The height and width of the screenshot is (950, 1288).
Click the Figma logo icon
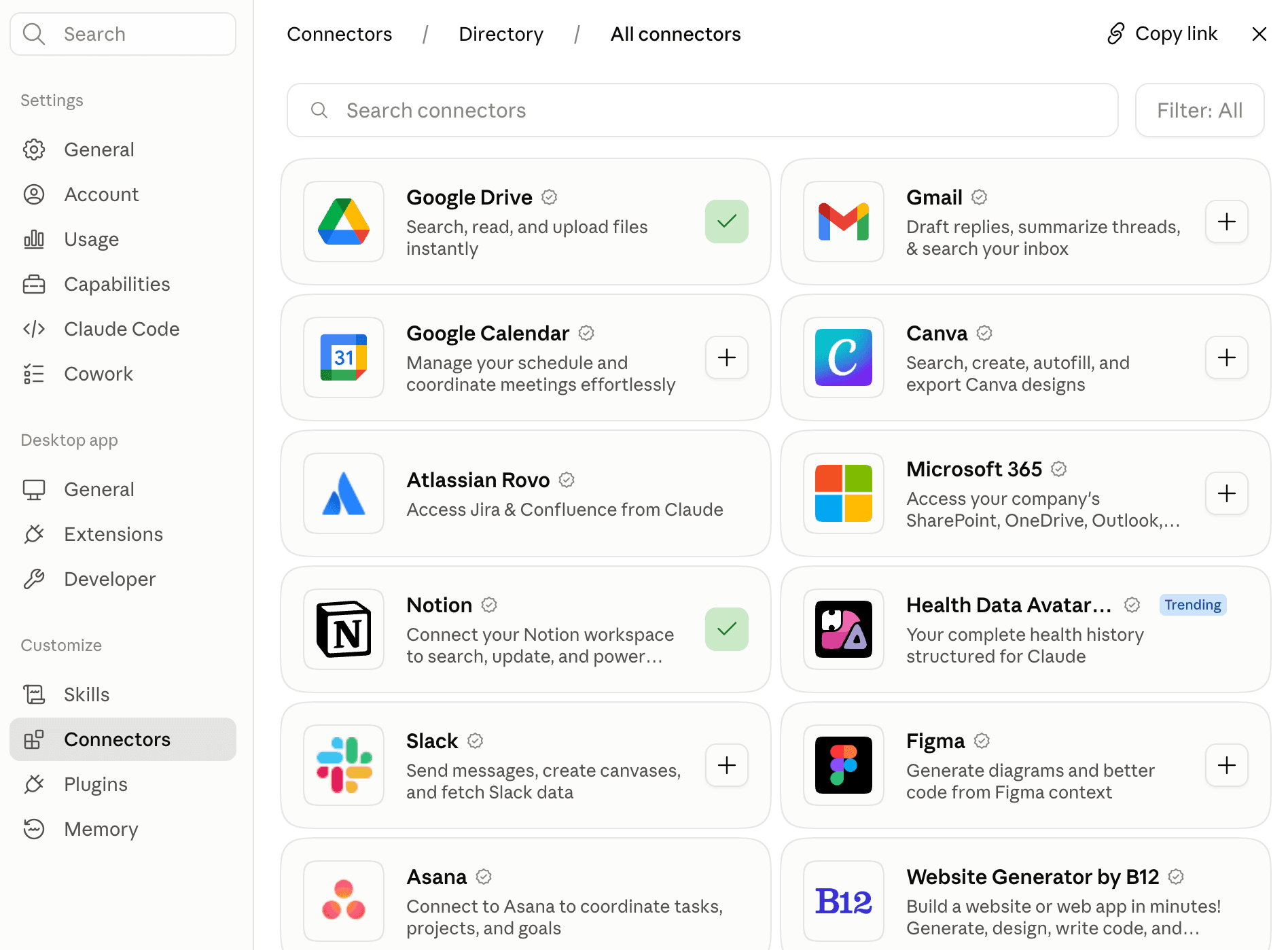(x=844, y=765)
